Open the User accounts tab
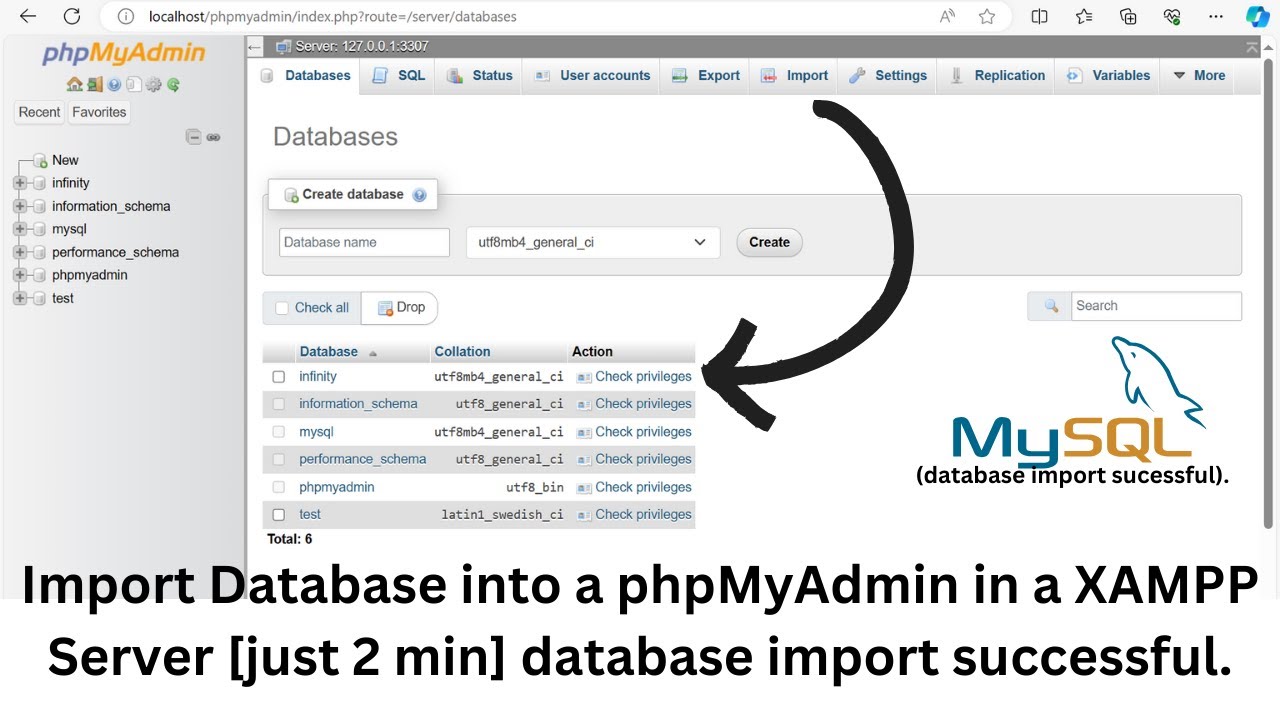The width and height of the screenshot is (1280, 720). (x=593, y=76)
